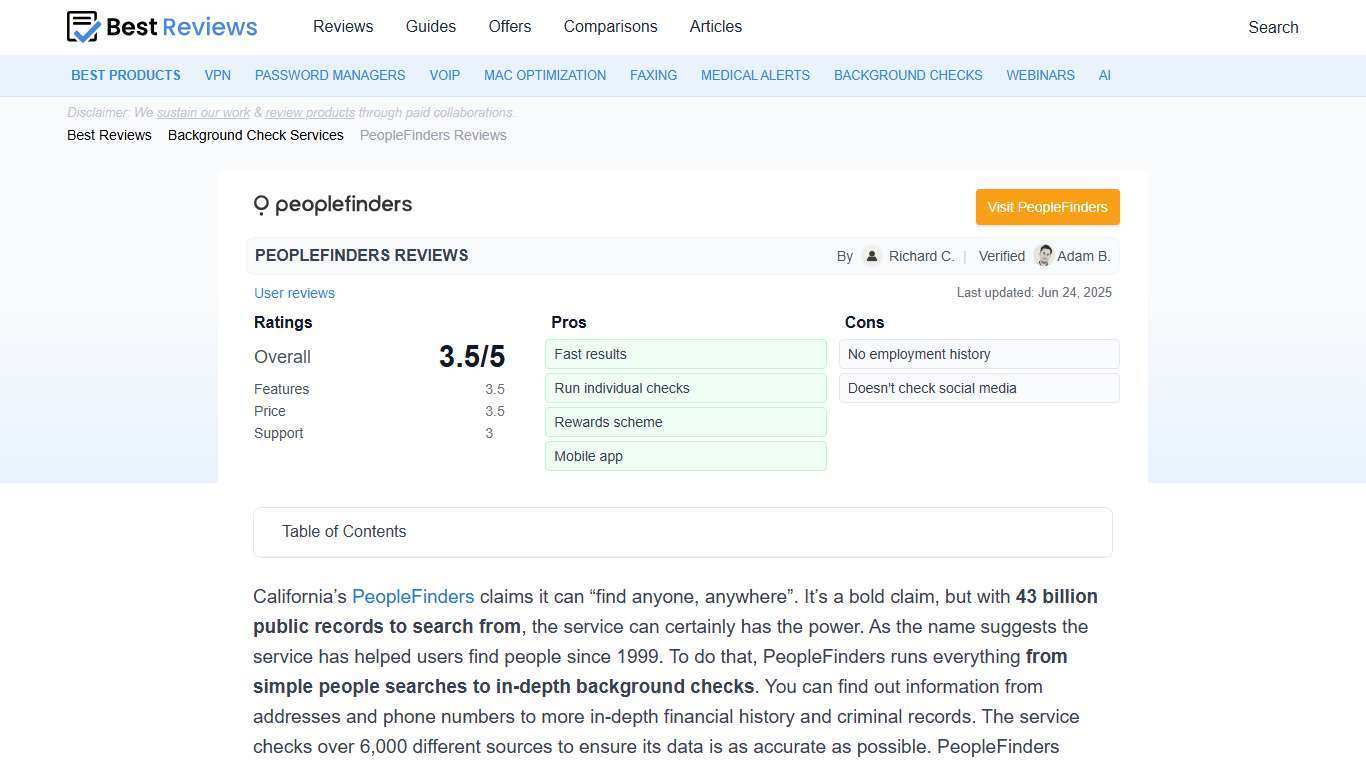
Task: Open the Reviews menu
Action: (343, 27)
